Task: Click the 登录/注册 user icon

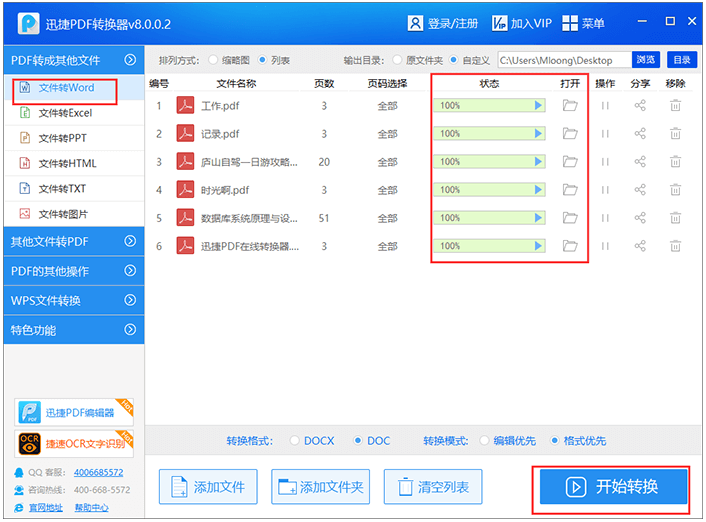Action: point(415,23)
